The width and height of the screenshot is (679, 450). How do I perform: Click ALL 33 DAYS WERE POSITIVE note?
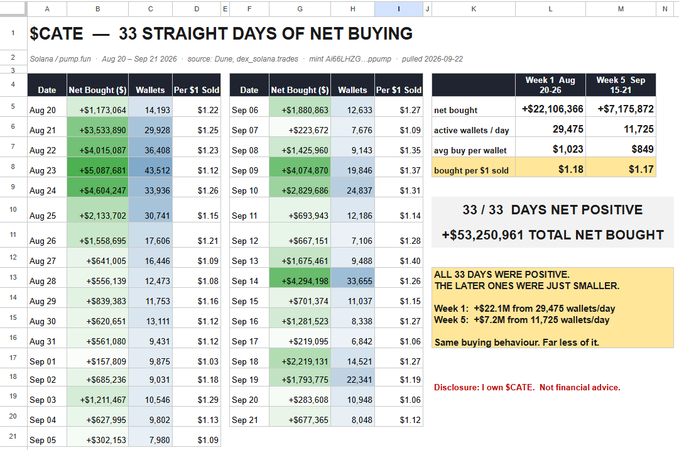click(553, 308)
